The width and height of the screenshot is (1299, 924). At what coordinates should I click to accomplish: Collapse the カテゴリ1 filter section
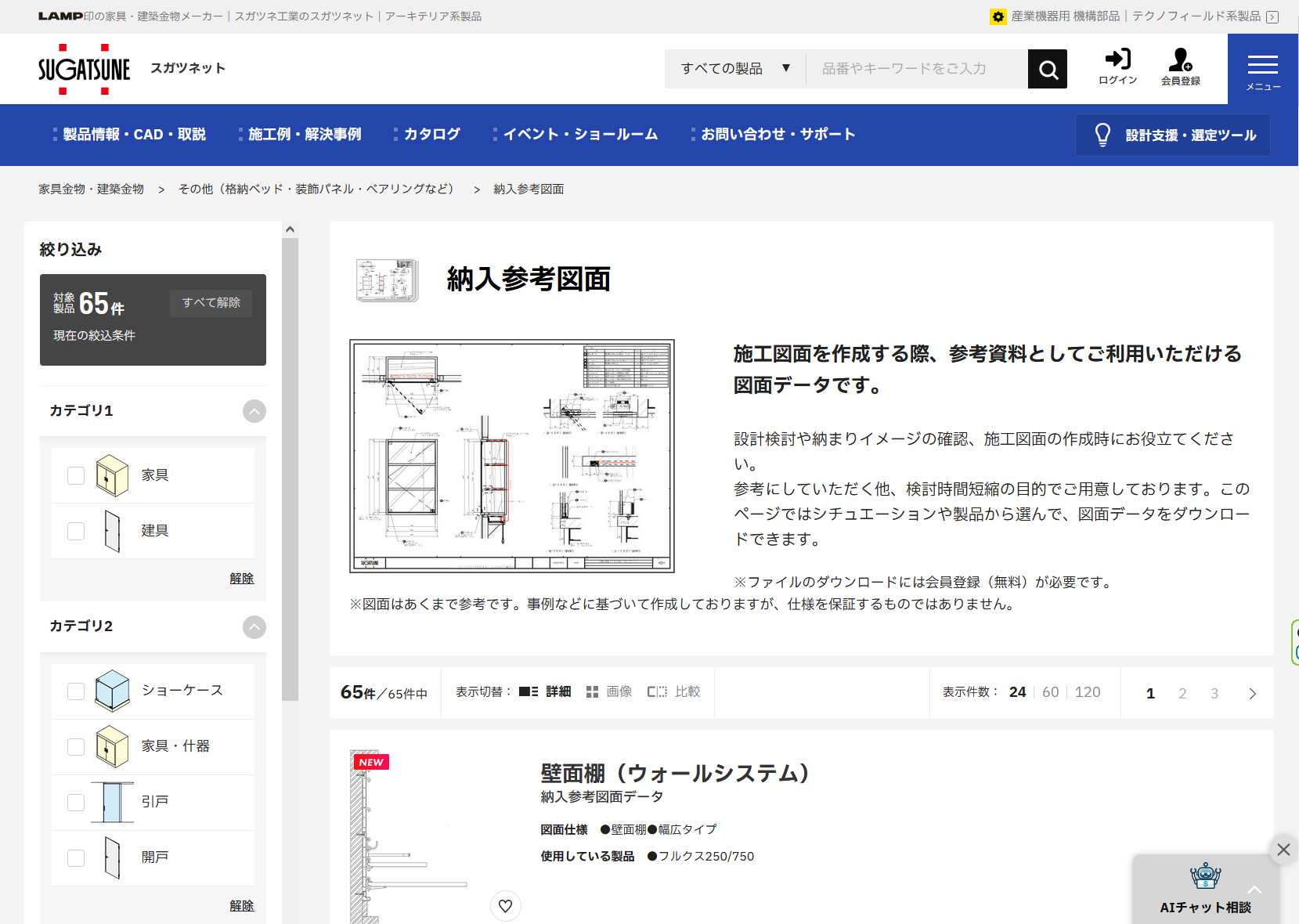[254, 411]
